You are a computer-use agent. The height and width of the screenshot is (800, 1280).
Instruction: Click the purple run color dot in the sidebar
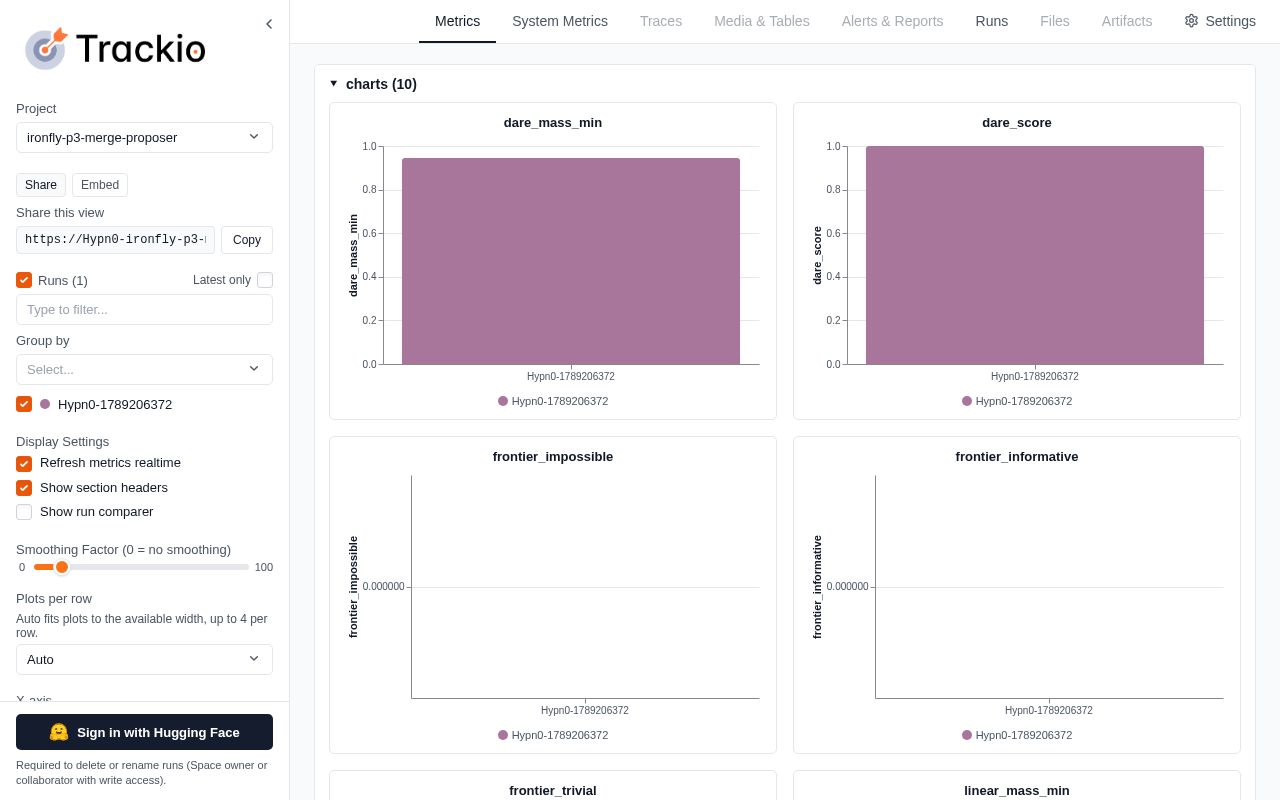tap(45, 404)
